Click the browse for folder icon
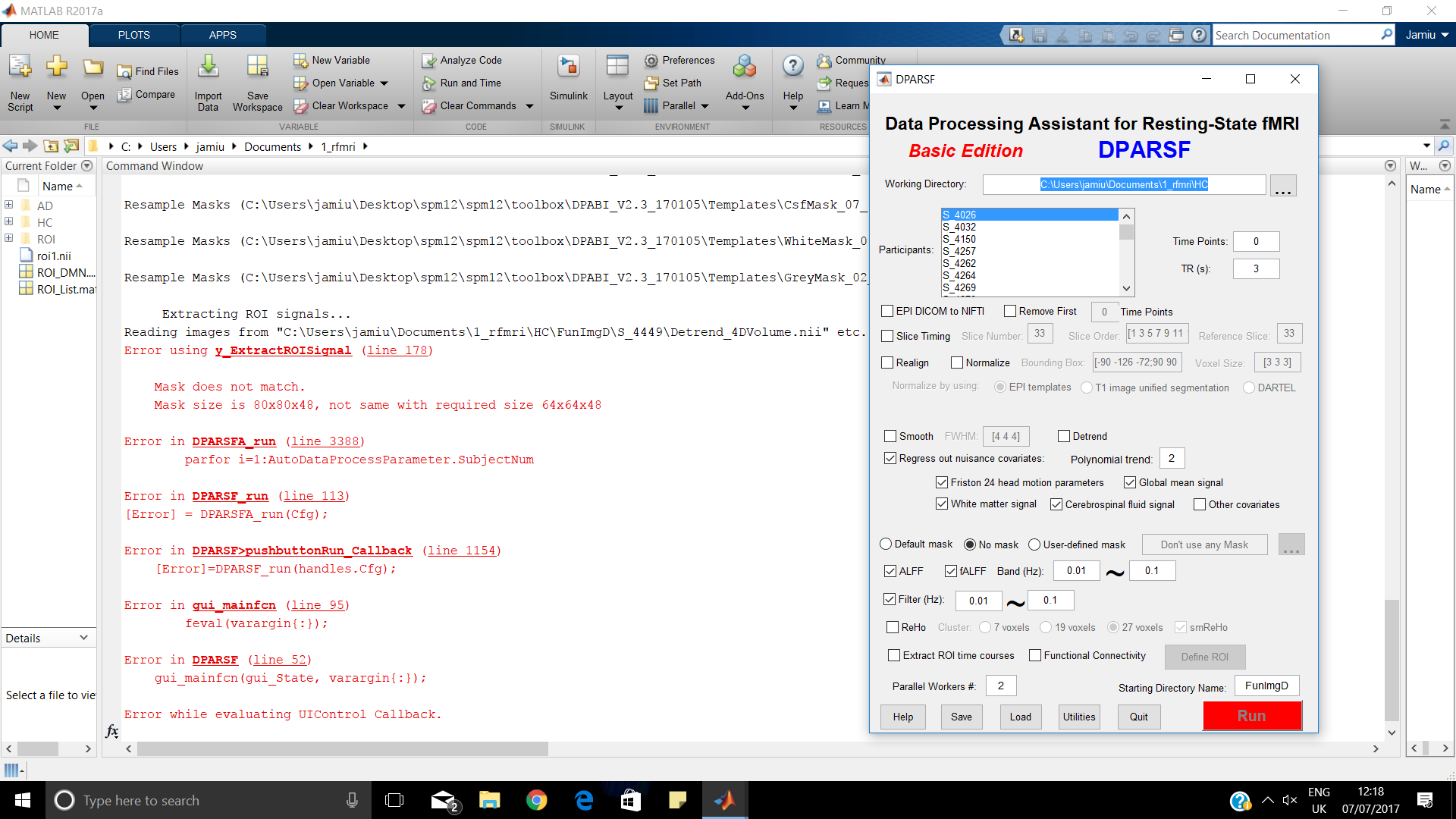This screenshot has width=1456, height=819. click(x=71, y=146)
